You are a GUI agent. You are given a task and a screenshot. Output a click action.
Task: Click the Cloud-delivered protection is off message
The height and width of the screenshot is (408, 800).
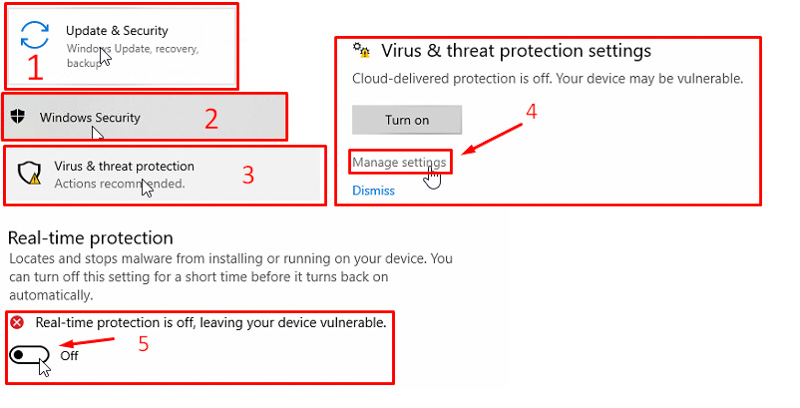point(548,78)
